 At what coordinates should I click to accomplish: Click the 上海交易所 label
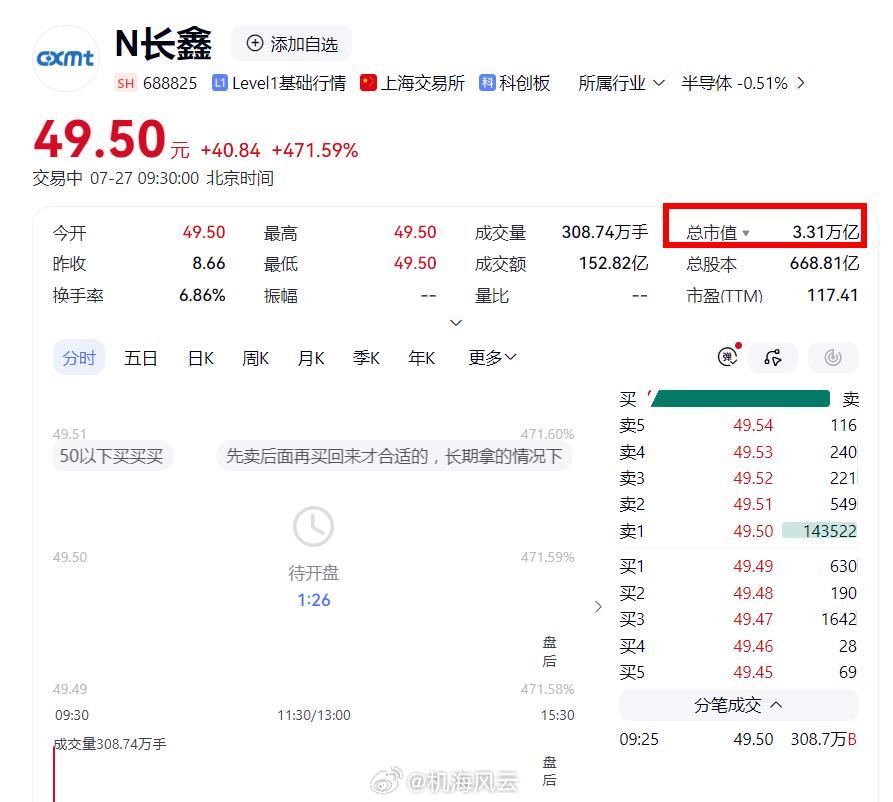click(x=423, y=83)
